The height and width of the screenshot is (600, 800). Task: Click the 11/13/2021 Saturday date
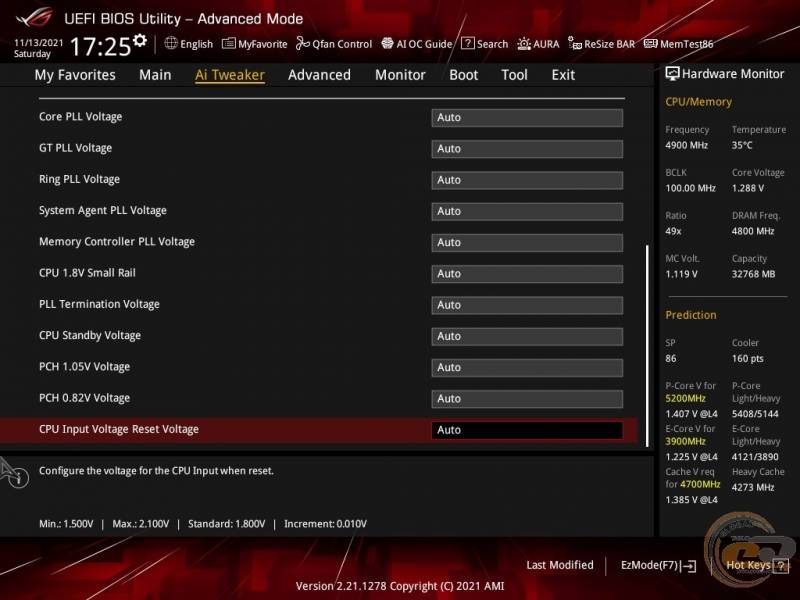pos(38,48)
